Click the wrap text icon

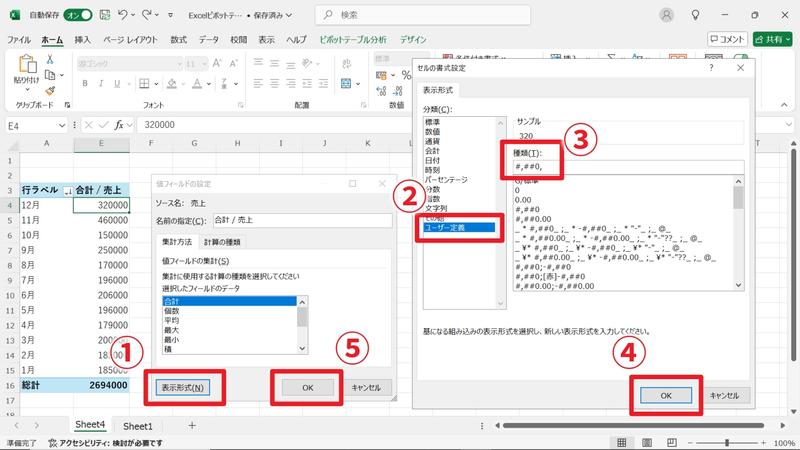(x=347, y=64)
